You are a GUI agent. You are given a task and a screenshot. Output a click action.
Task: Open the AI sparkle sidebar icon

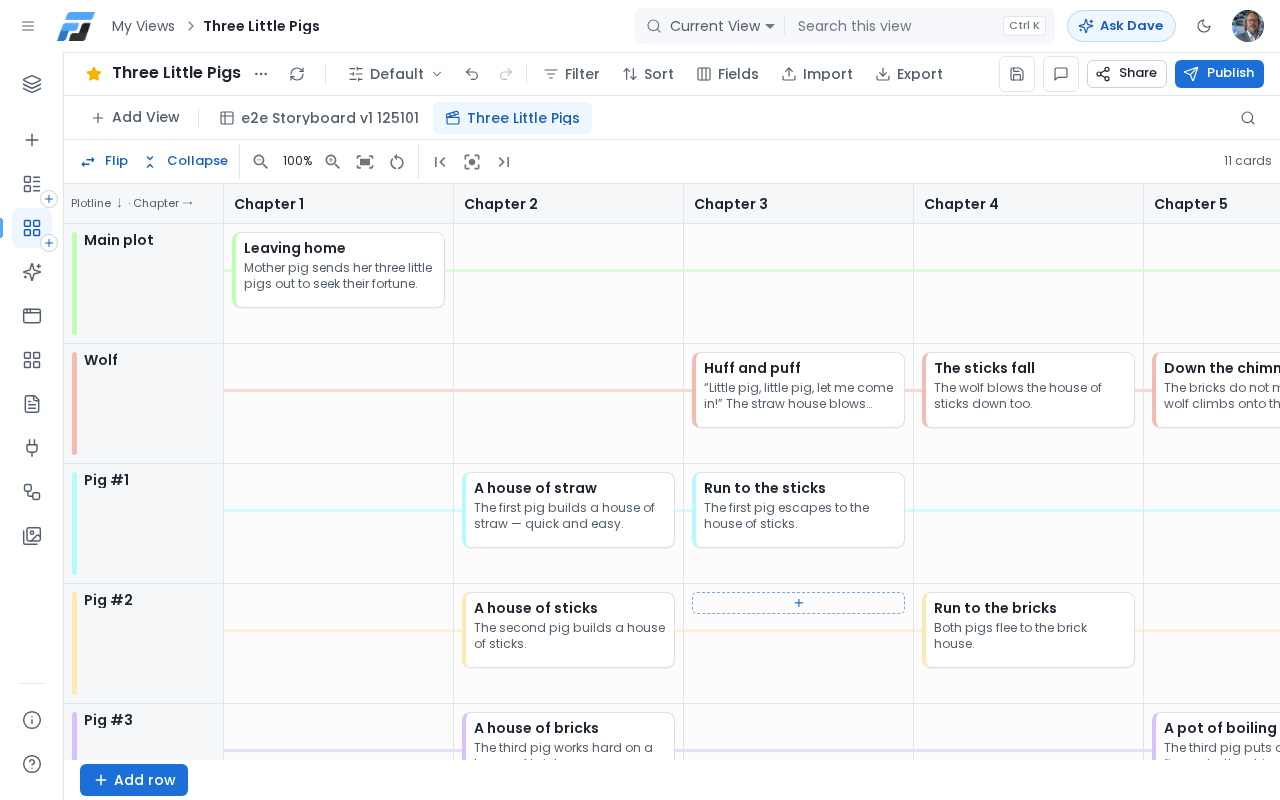pyautogui.click(x=32, y=272)
